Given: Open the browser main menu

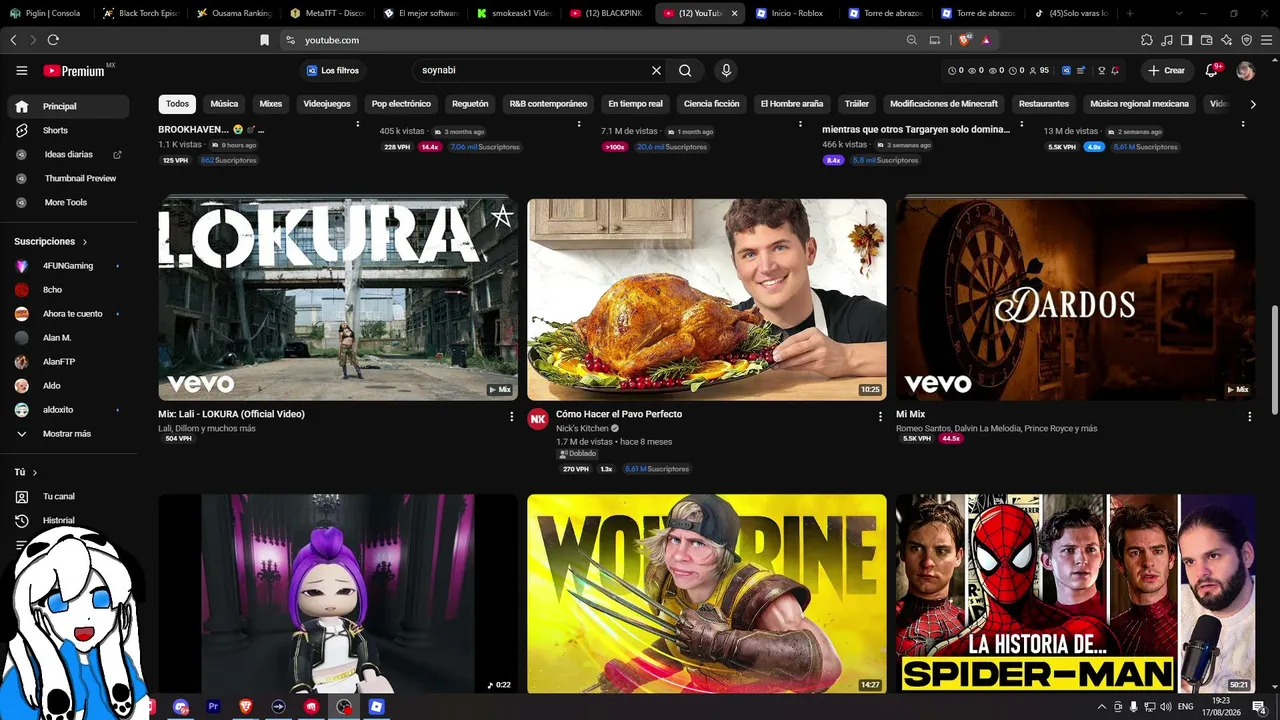Looking at the screenshot, I should 1267,40.
